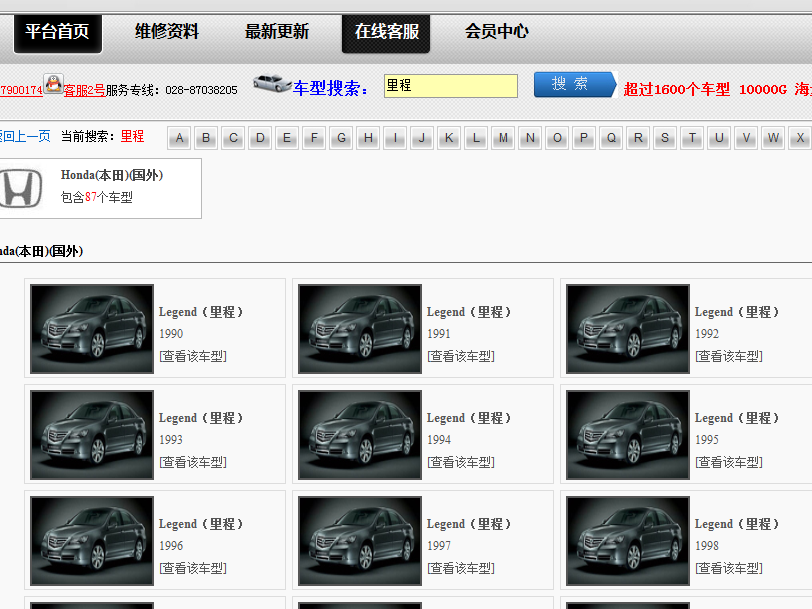The height and width of the screenshot is (609, 812).
Task: Go to 维修资料 tab
Action: (x=167, y=32)
